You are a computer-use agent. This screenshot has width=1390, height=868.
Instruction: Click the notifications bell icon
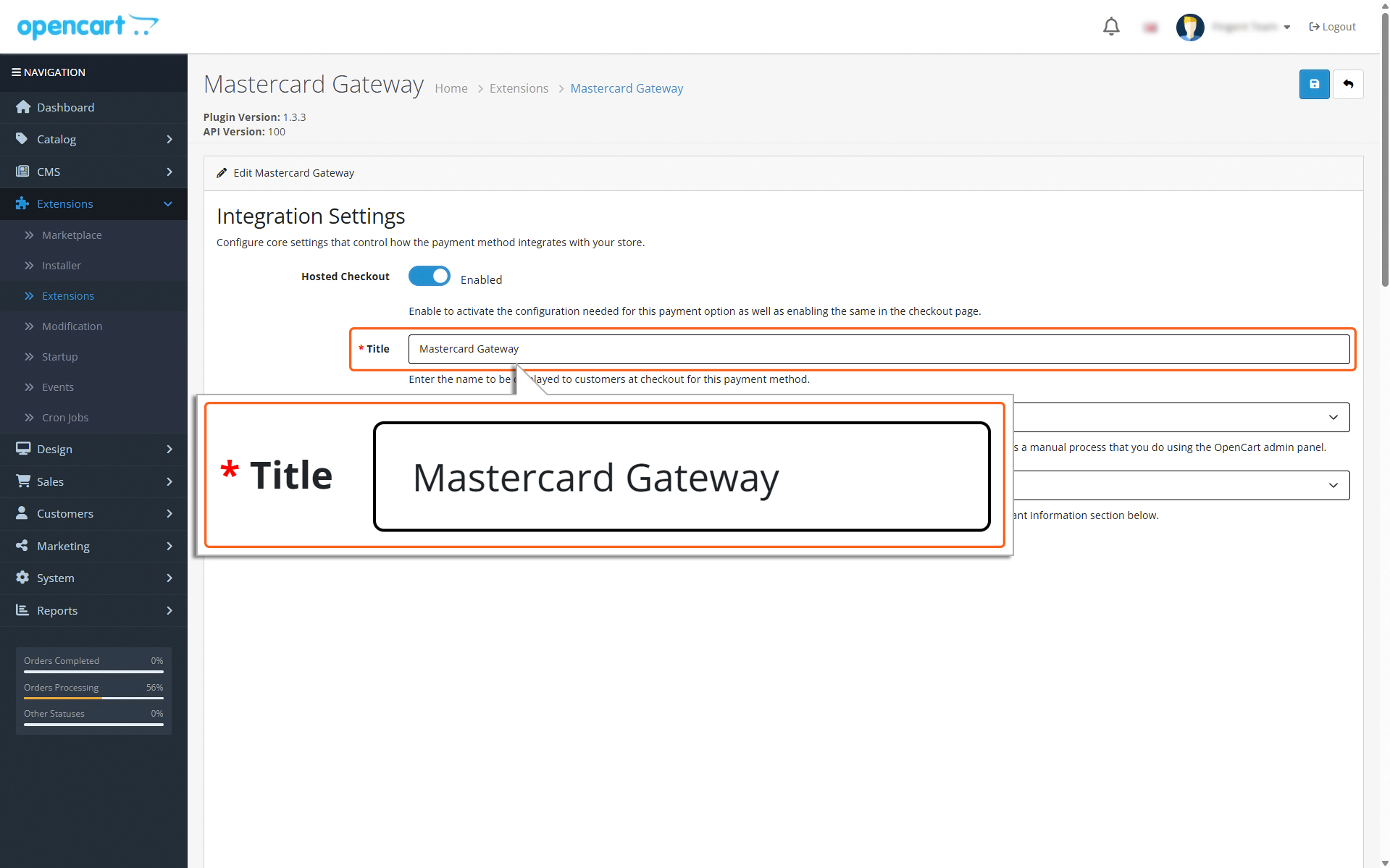pos(1111,27)
